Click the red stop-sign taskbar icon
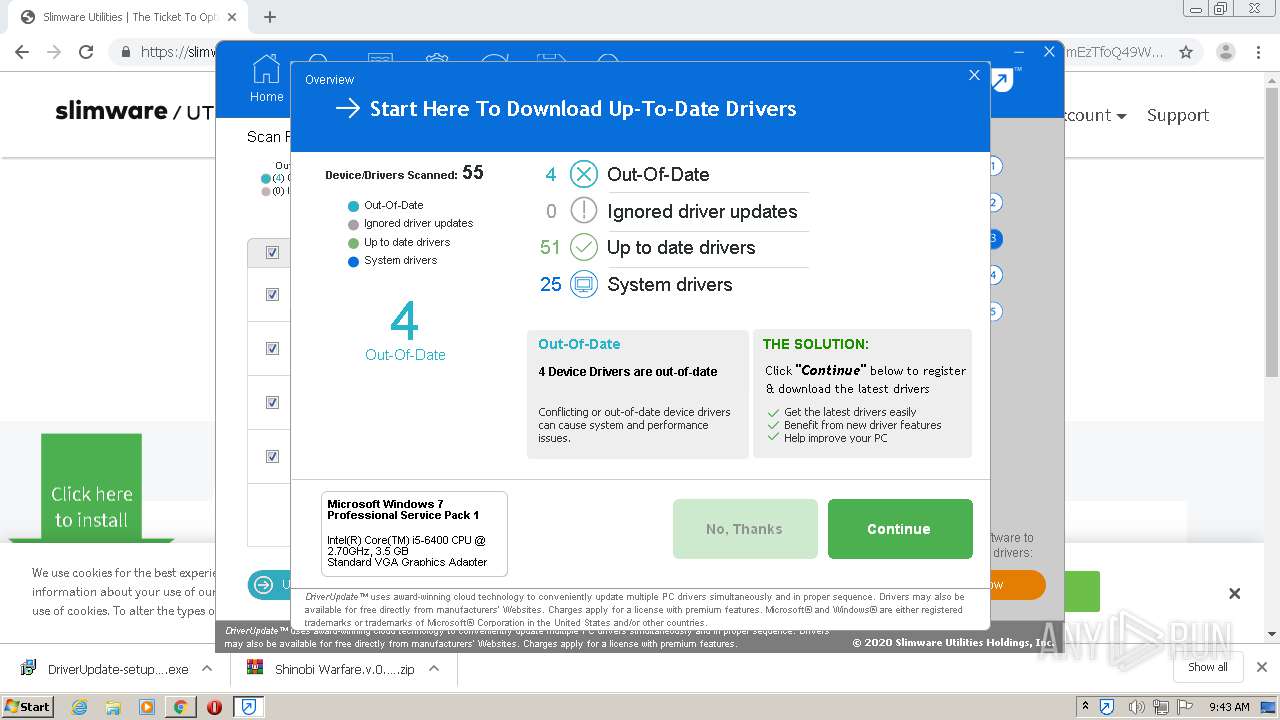The image size is (1280, 720). point(214,707)
